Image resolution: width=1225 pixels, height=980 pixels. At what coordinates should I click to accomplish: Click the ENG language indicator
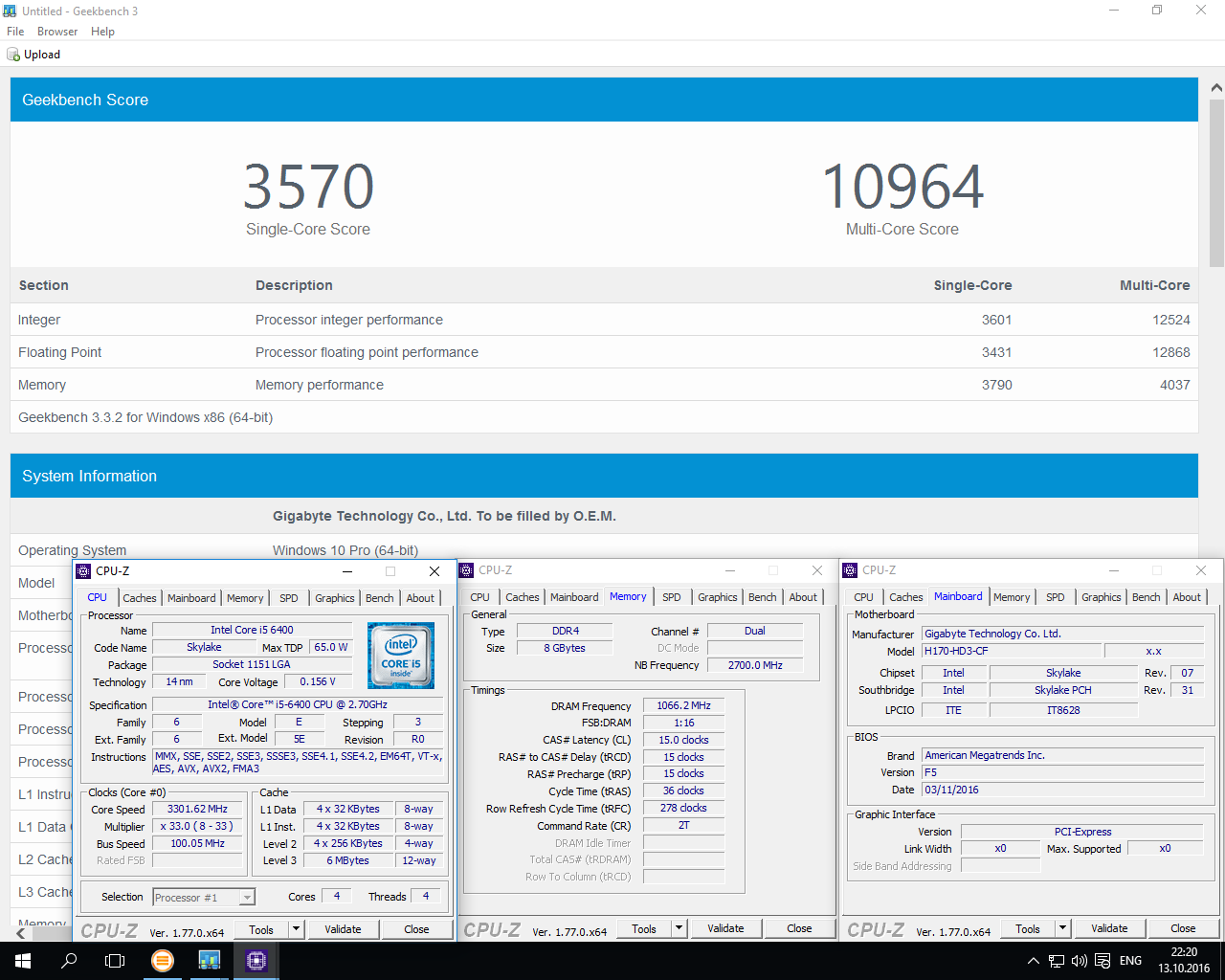[x=1130, y=961]
